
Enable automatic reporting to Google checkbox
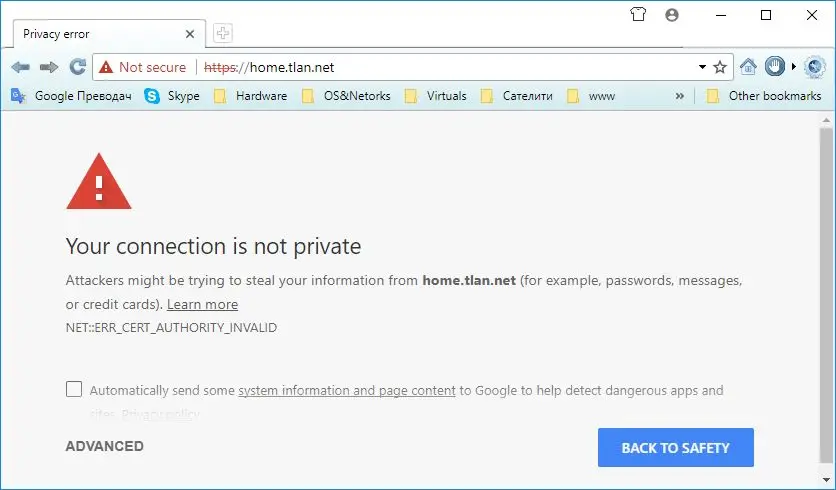(x=74, y=390)
